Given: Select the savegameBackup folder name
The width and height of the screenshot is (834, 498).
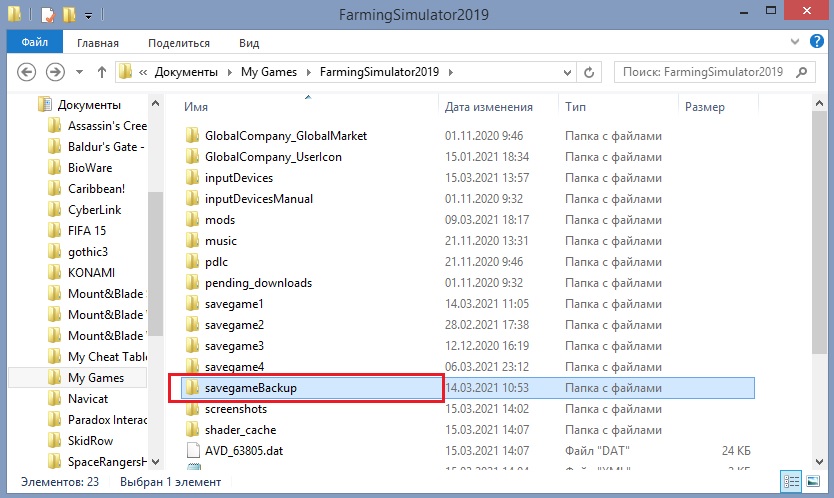Looking at the screenshot, I should [251, 388].
